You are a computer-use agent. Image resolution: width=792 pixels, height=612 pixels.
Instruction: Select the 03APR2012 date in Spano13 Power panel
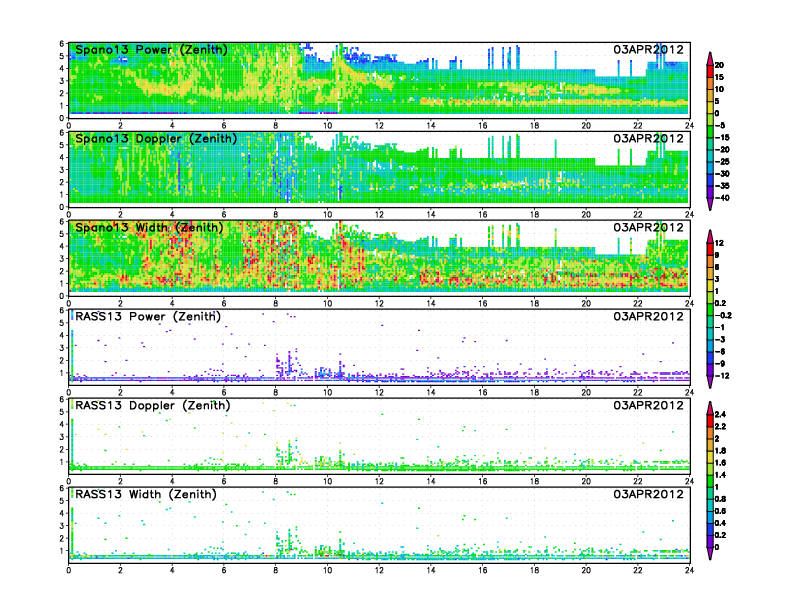point(648,49)
